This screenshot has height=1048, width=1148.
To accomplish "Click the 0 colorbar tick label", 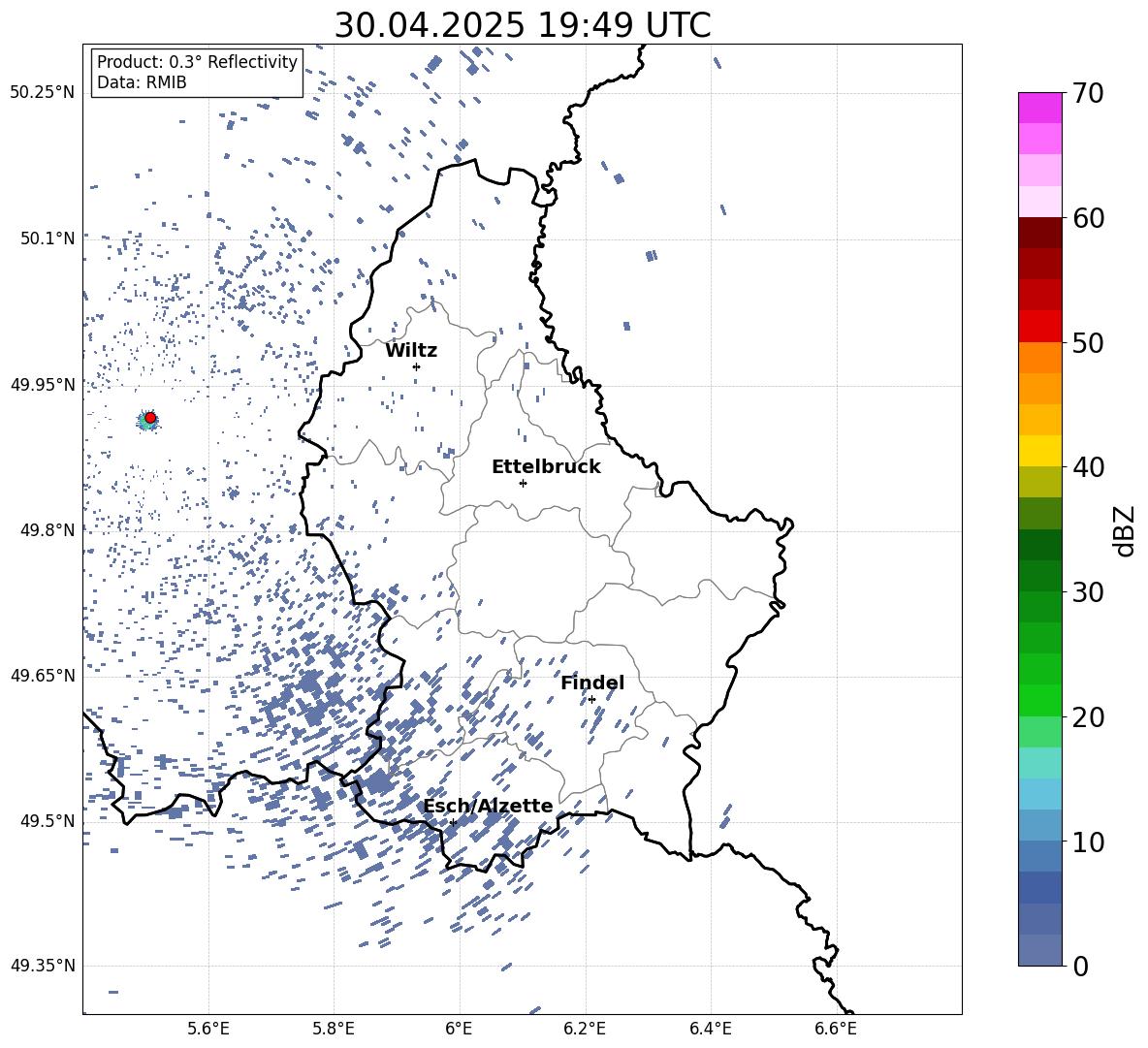I will tap(1081, 966).
